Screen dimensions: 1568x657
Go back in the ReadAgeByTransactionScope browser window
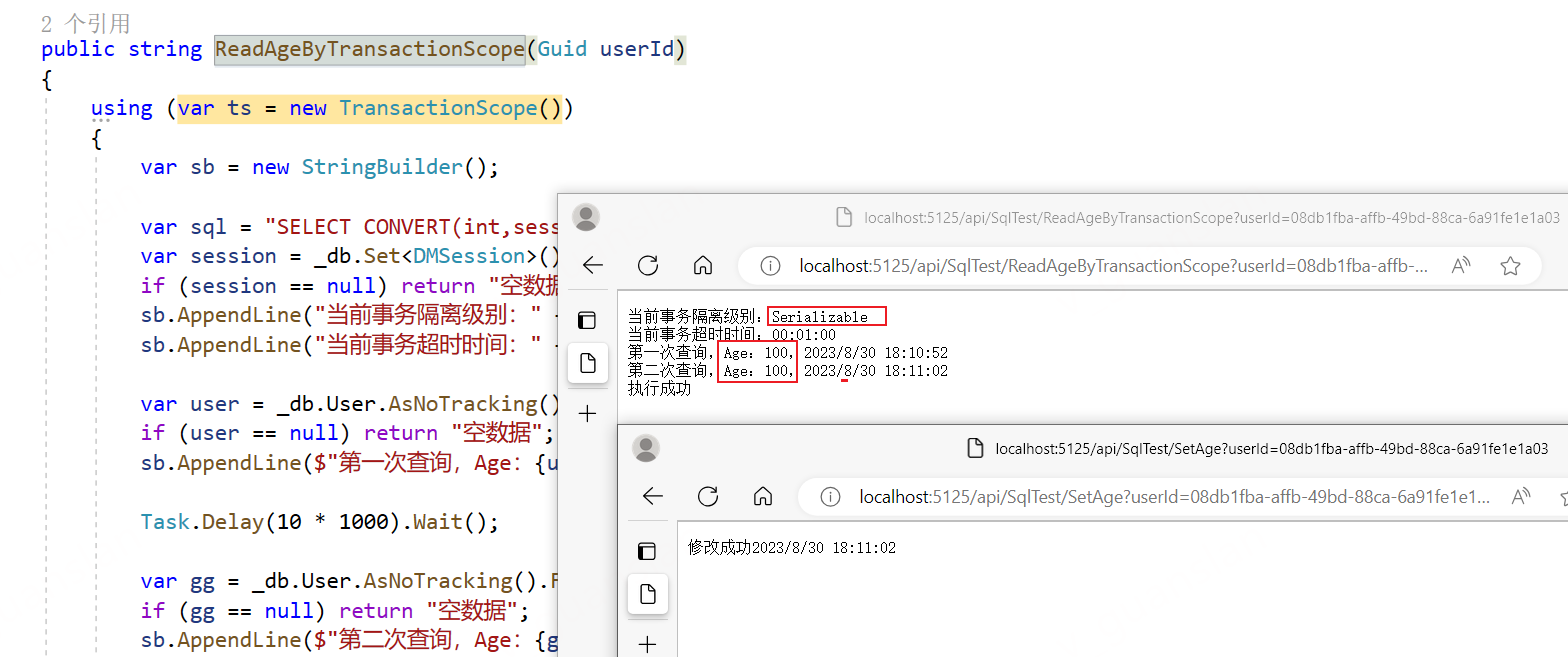pyautogui.click(x=593, y=265)
